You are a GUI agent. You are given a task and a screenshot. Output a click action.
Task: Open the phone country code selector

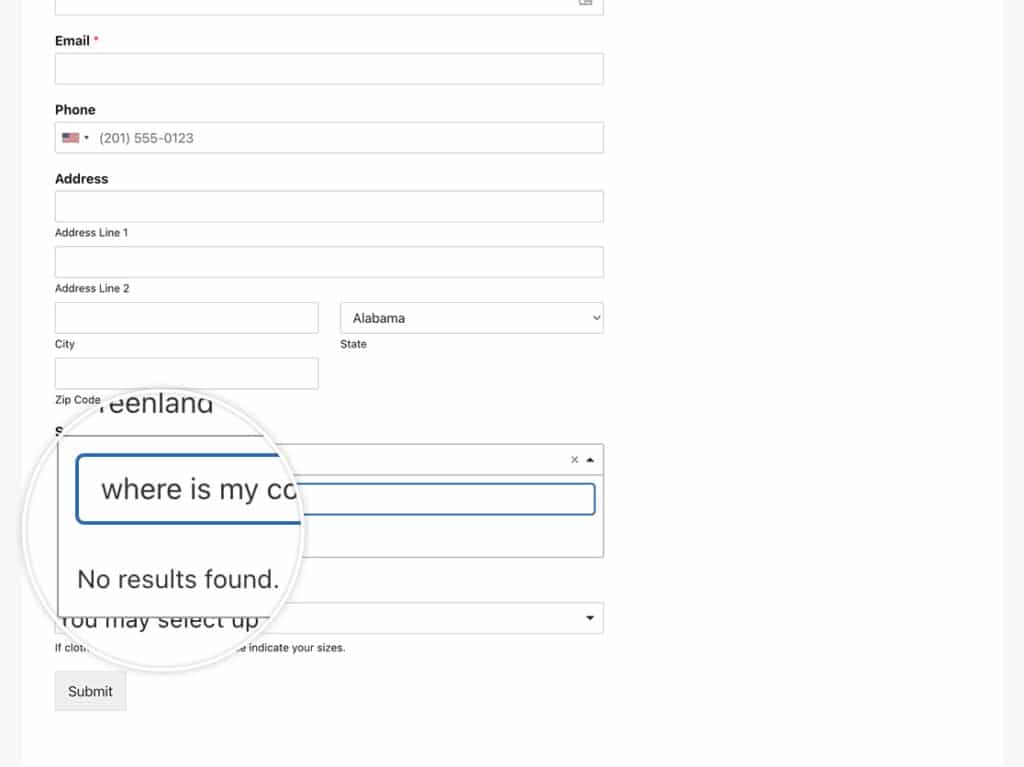click(75, 137)
